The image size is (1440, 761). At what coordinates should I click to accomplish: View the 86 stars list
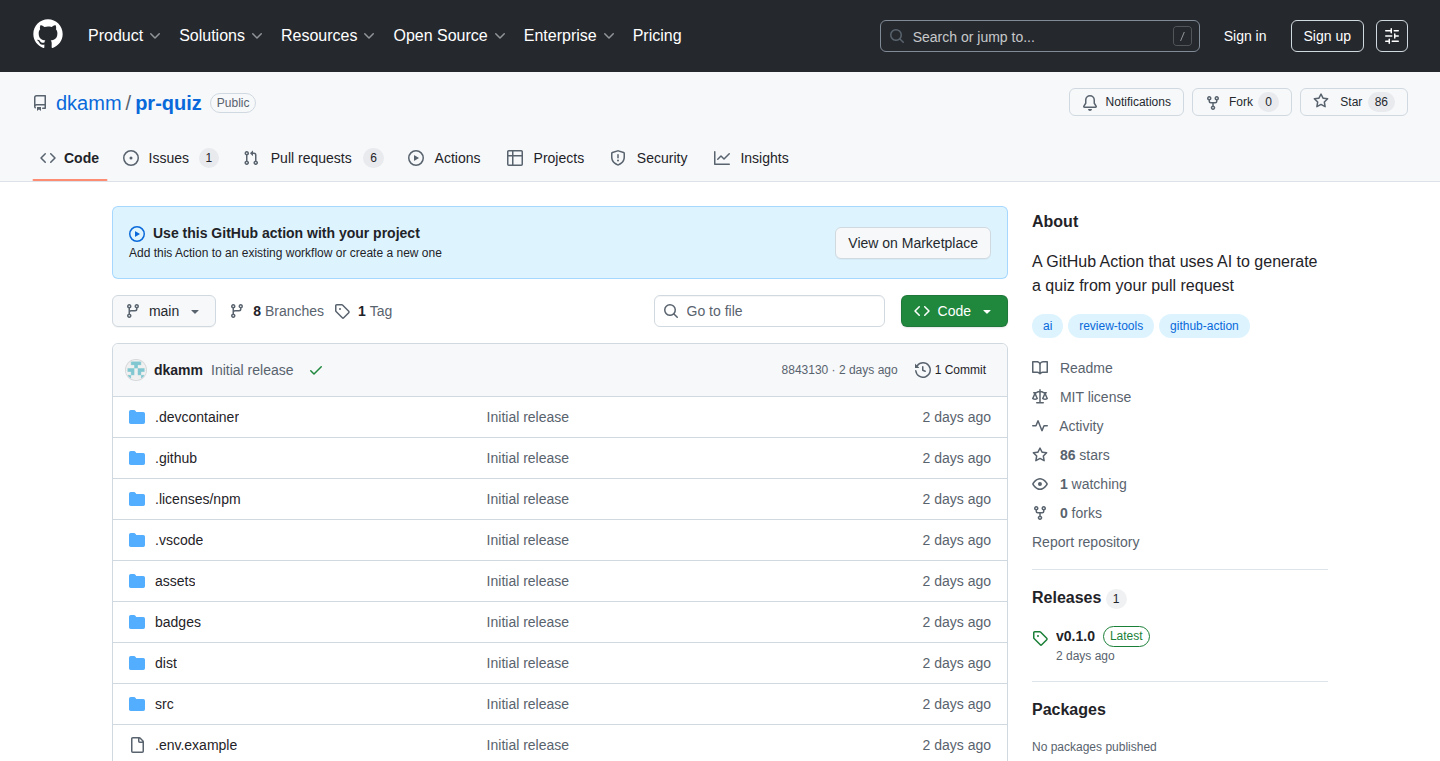click(1071, 455)
